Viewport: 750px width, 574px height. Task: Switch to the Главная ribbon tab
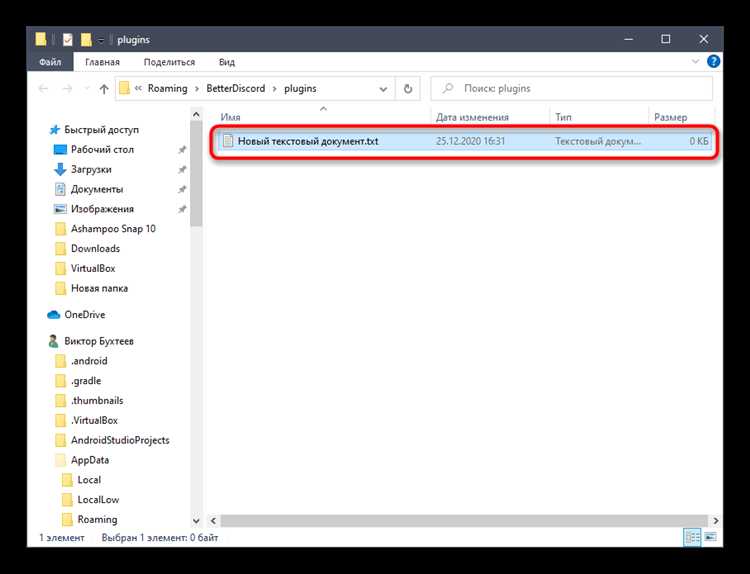[102, 62]
